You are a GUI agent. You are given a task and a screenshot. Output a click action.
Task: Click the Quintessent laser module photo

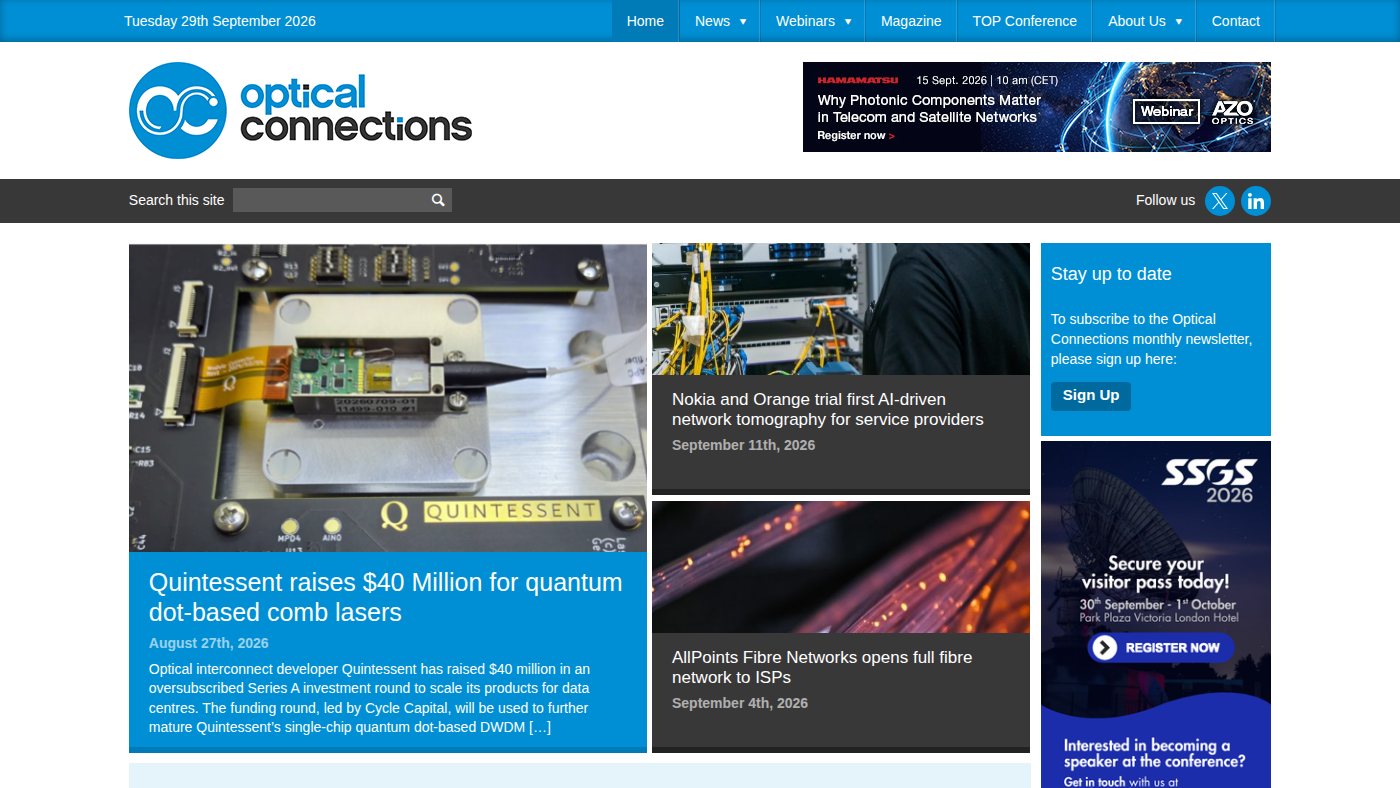pos(388,398)
